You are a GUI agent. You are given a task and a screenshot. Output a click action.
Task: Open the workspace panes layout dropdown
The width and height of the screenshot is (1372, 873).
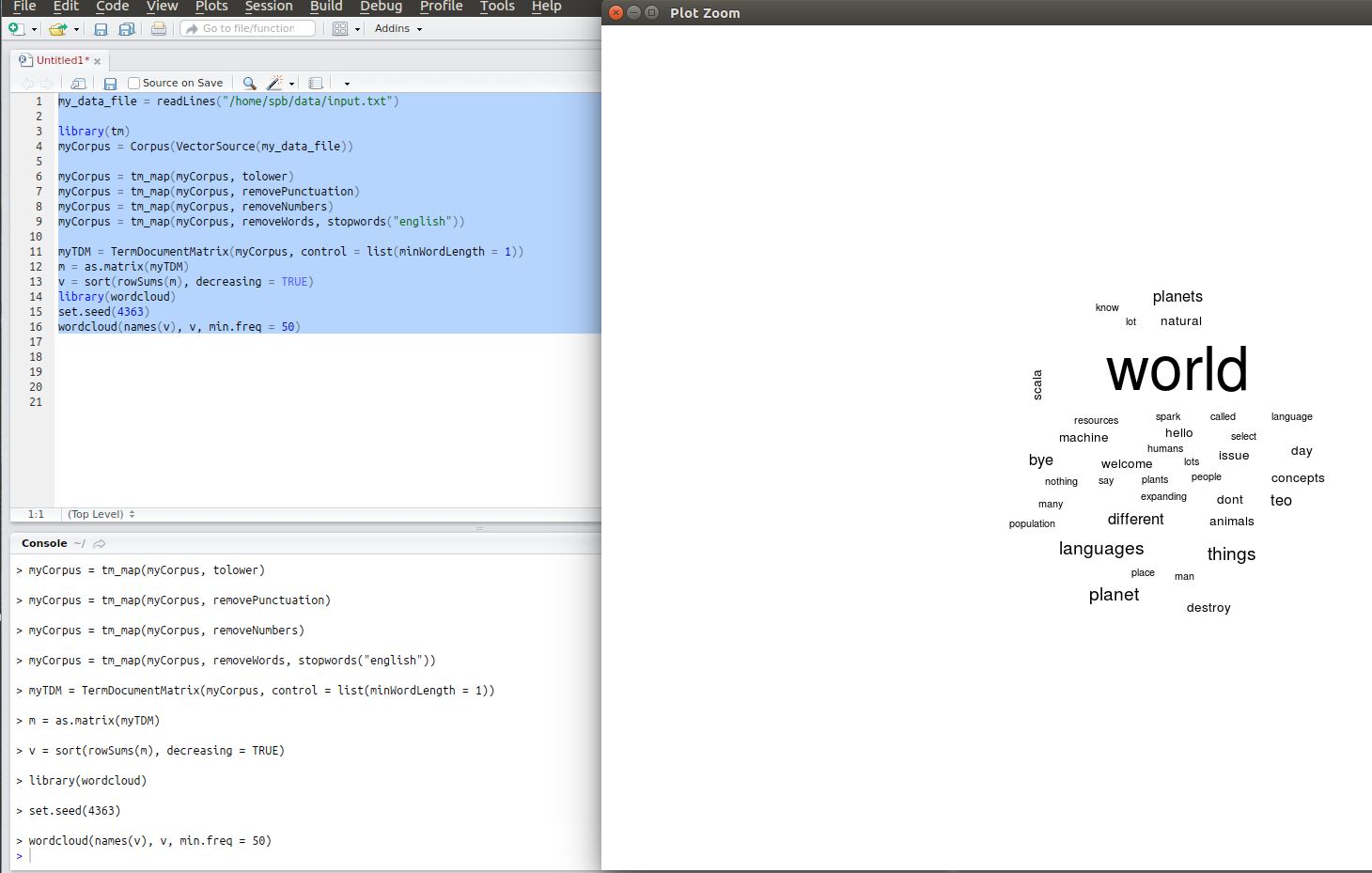[340, 29]
